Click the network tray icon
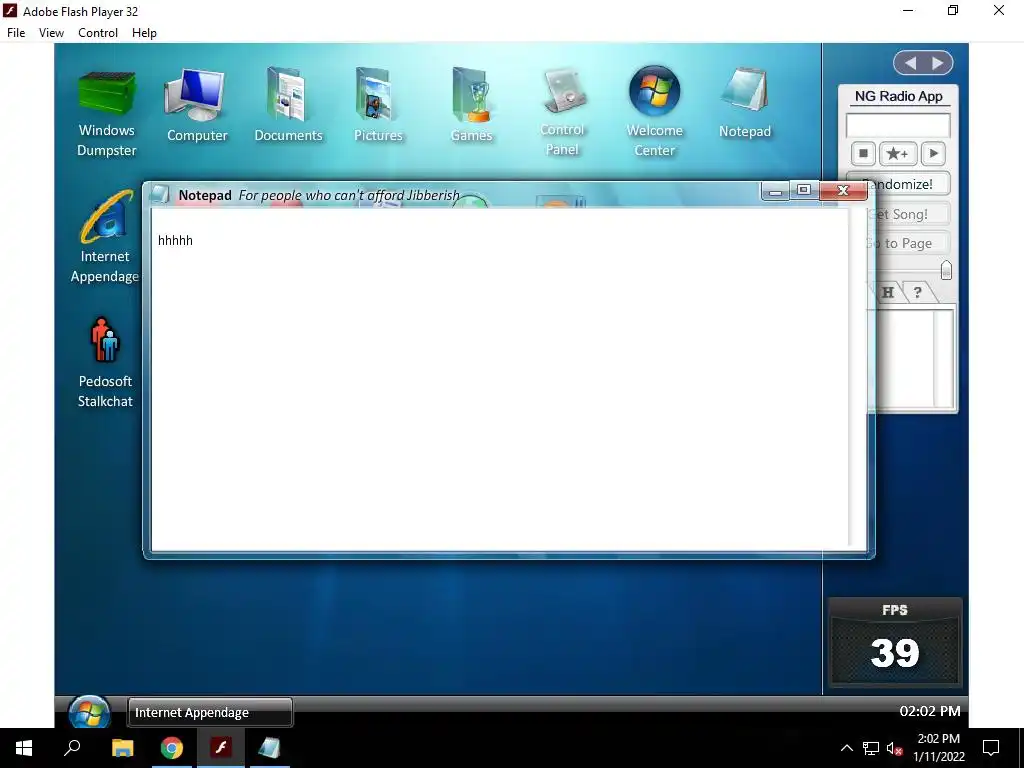The width and height of the screenshot is (1024, 768). tap(871, 748)
